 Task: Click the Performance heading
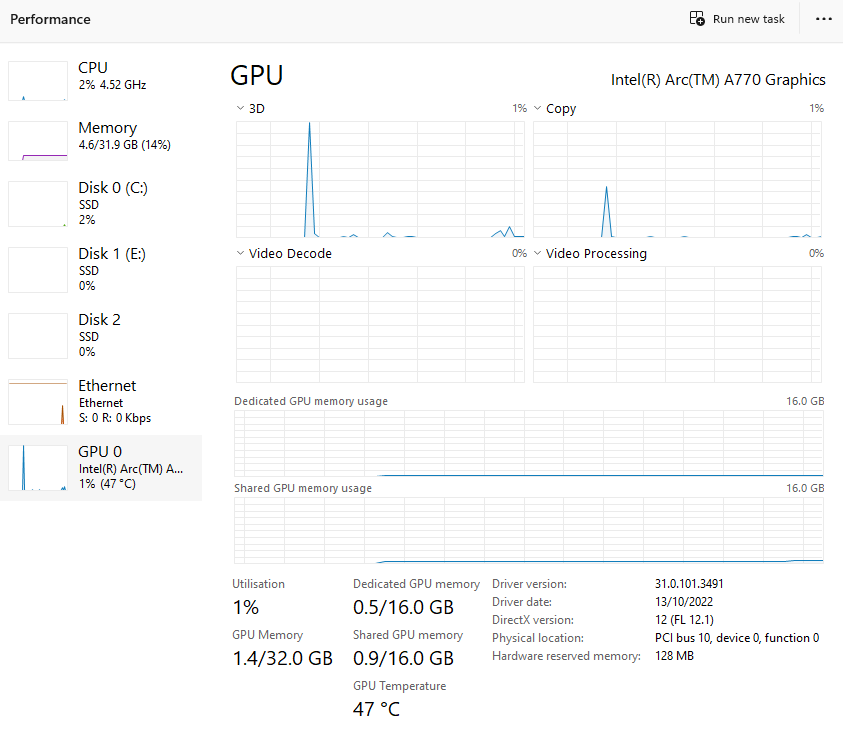(50, 19)
